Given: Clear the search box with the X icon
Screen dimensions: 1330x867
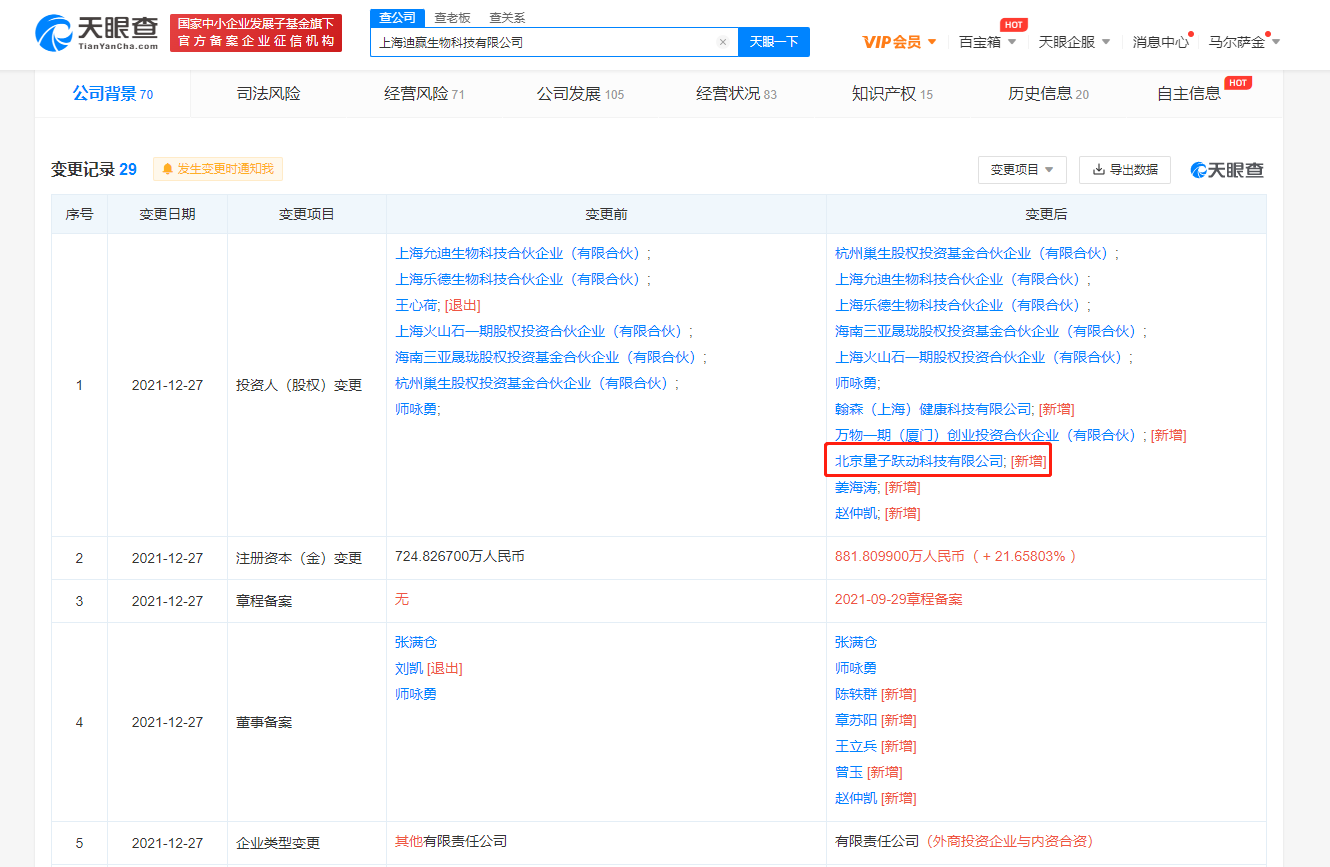Looking at the screenshot, I should [723, 42].
